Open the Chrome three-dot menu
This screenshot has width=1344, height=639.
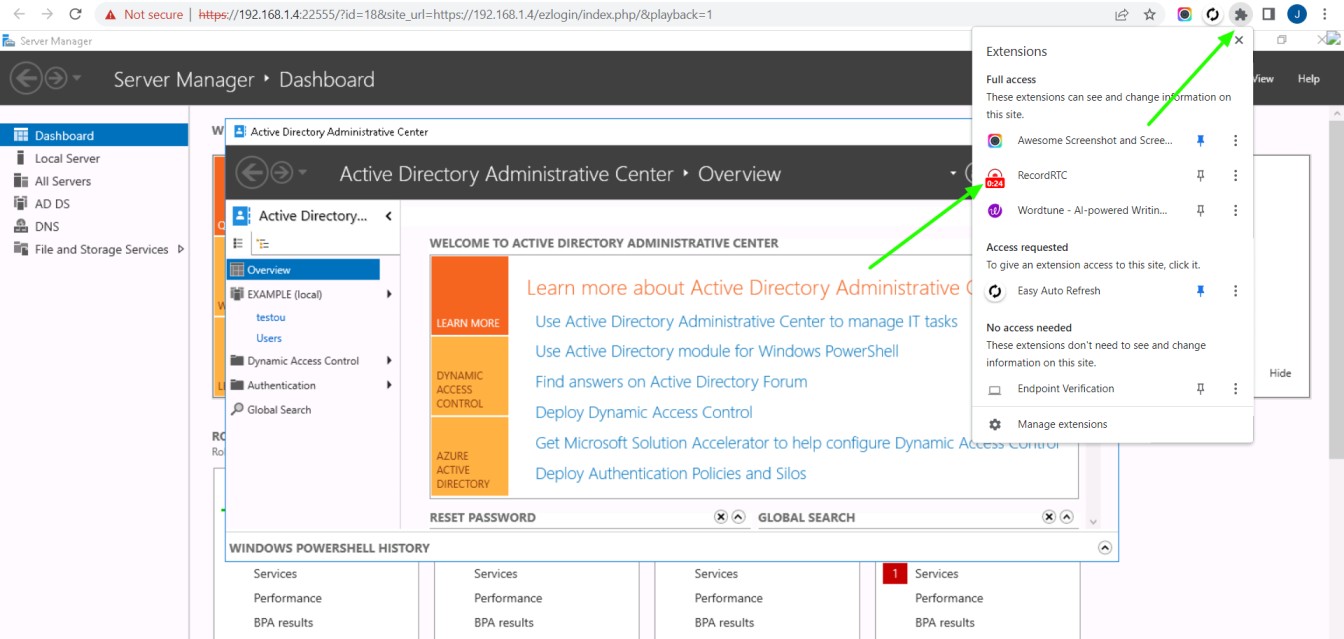click(x=1326, y=14)
